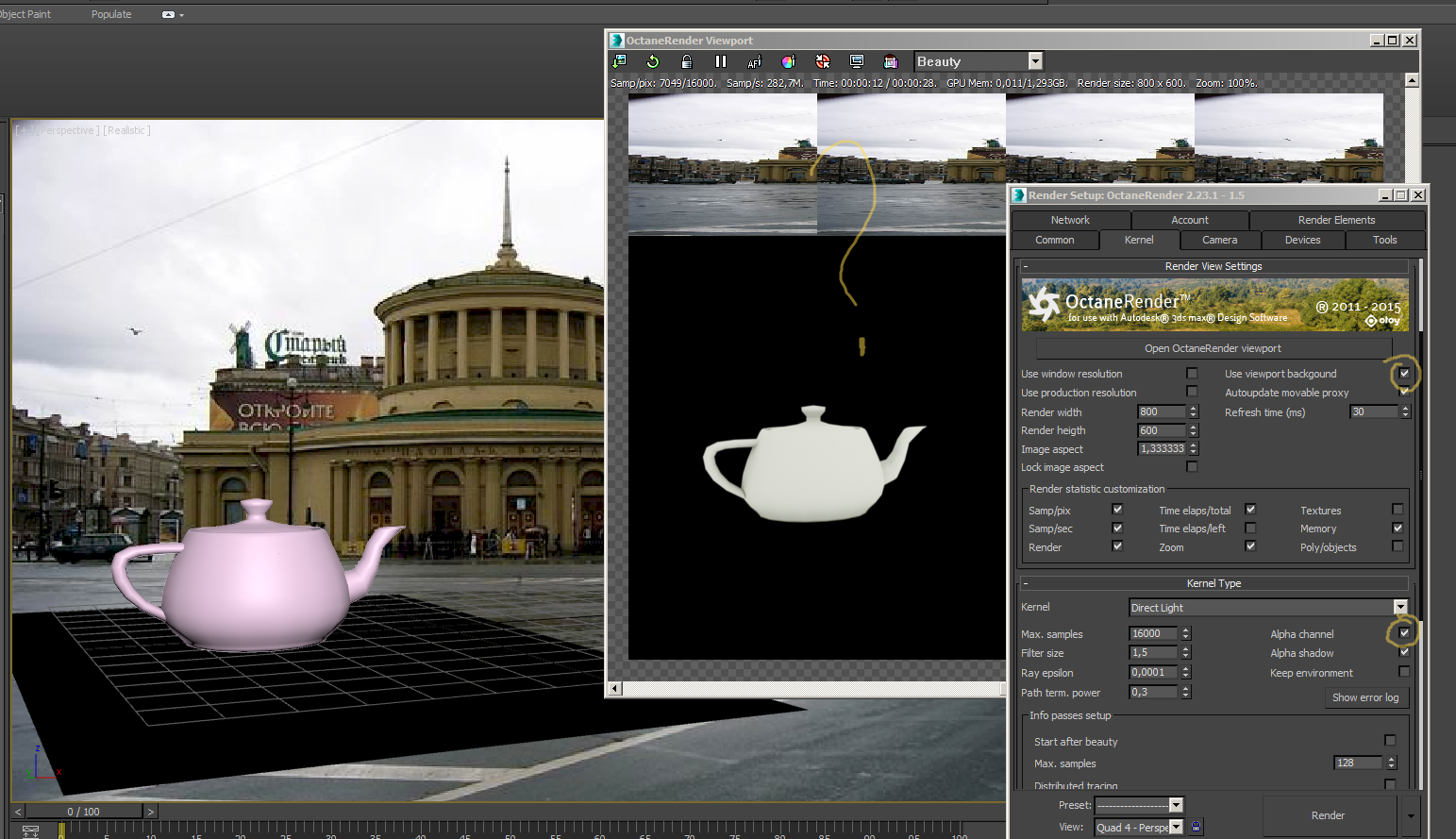Screen dimensions: 1456x839
Task: Enable the Time elaps/left checkbox
Action: pyautogui.click(x=1250, y=529)
